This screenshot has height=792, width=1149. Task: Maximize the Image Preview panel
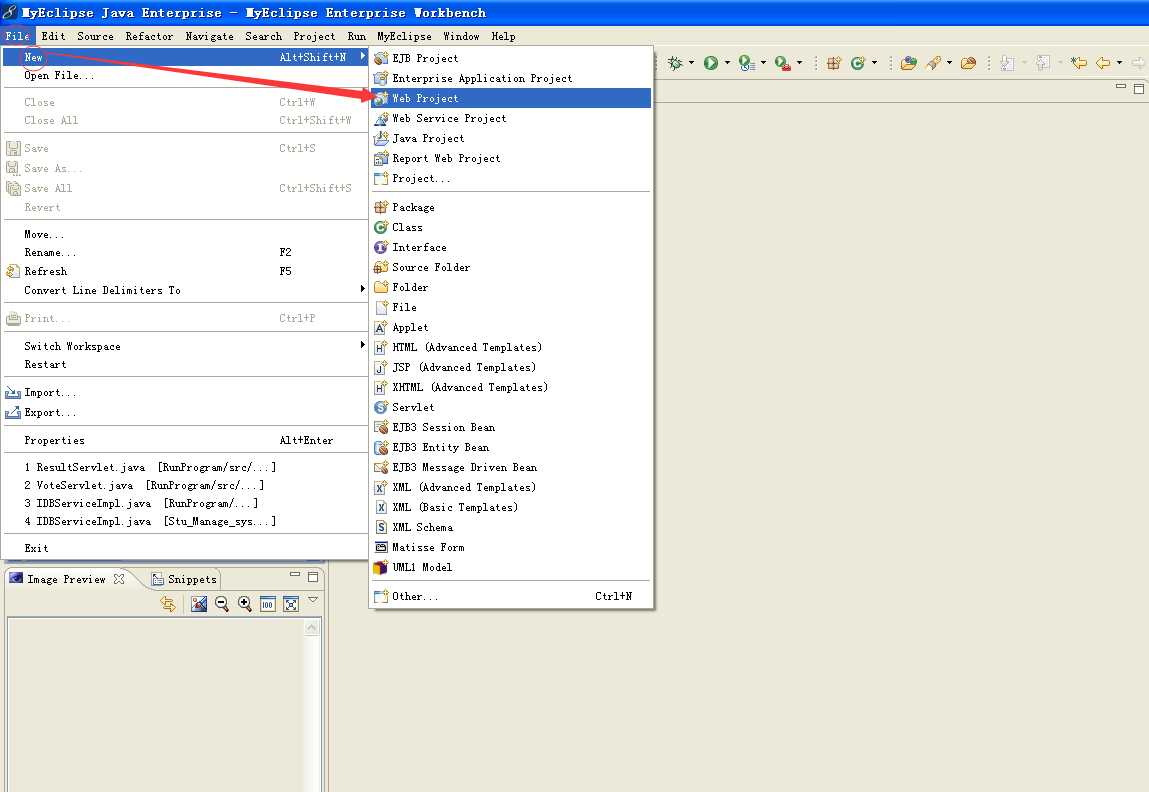coord(313,577)
